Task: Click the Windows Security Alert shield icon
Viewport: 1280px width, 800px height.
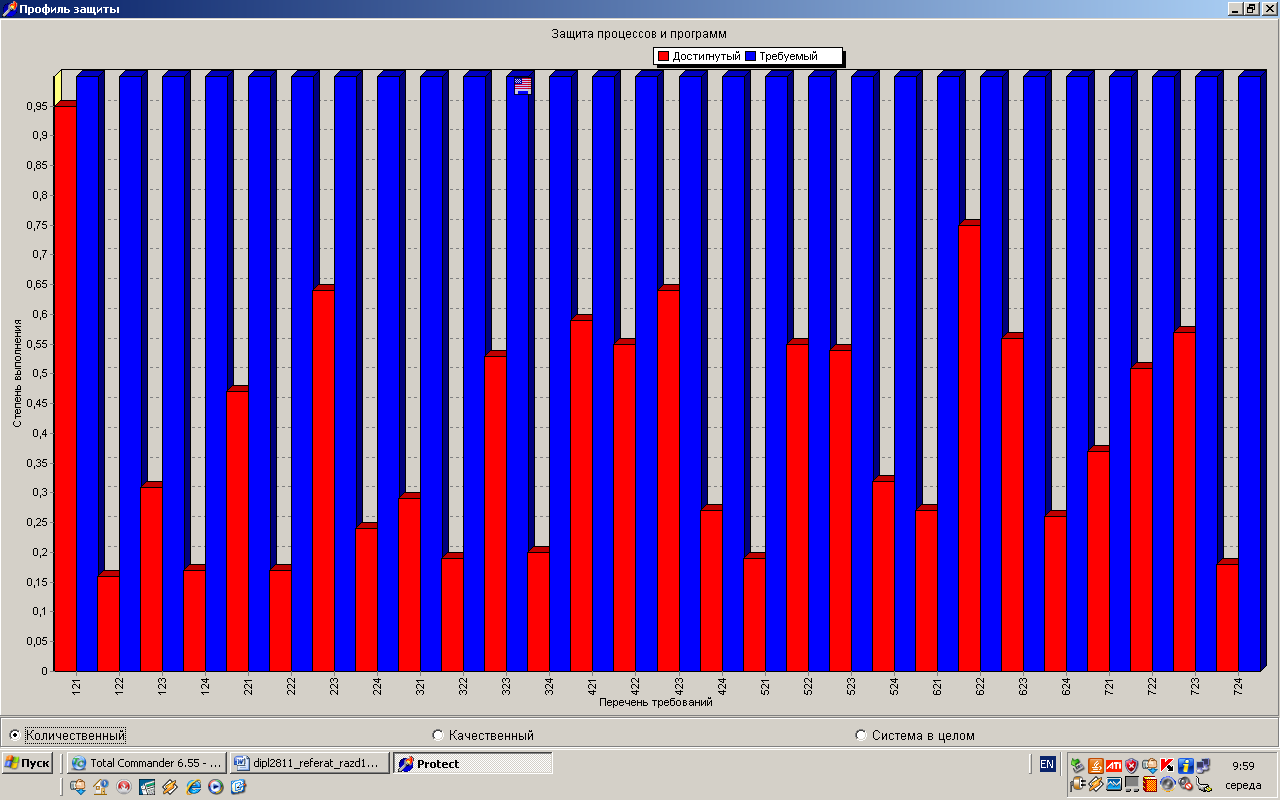Action: [x=1131, y=765]
